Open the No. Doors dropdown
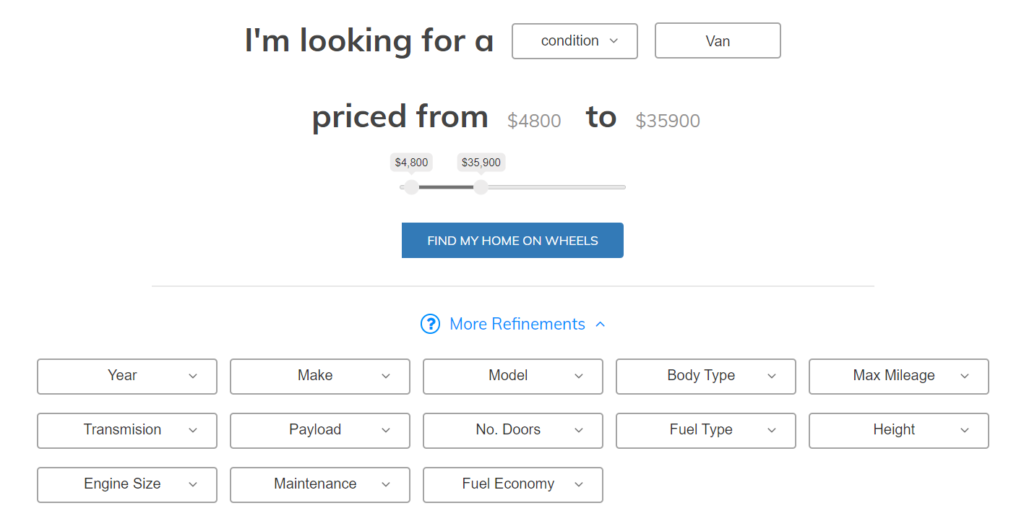The width and height of the screenshot is (1024, 511). [513, 430]
